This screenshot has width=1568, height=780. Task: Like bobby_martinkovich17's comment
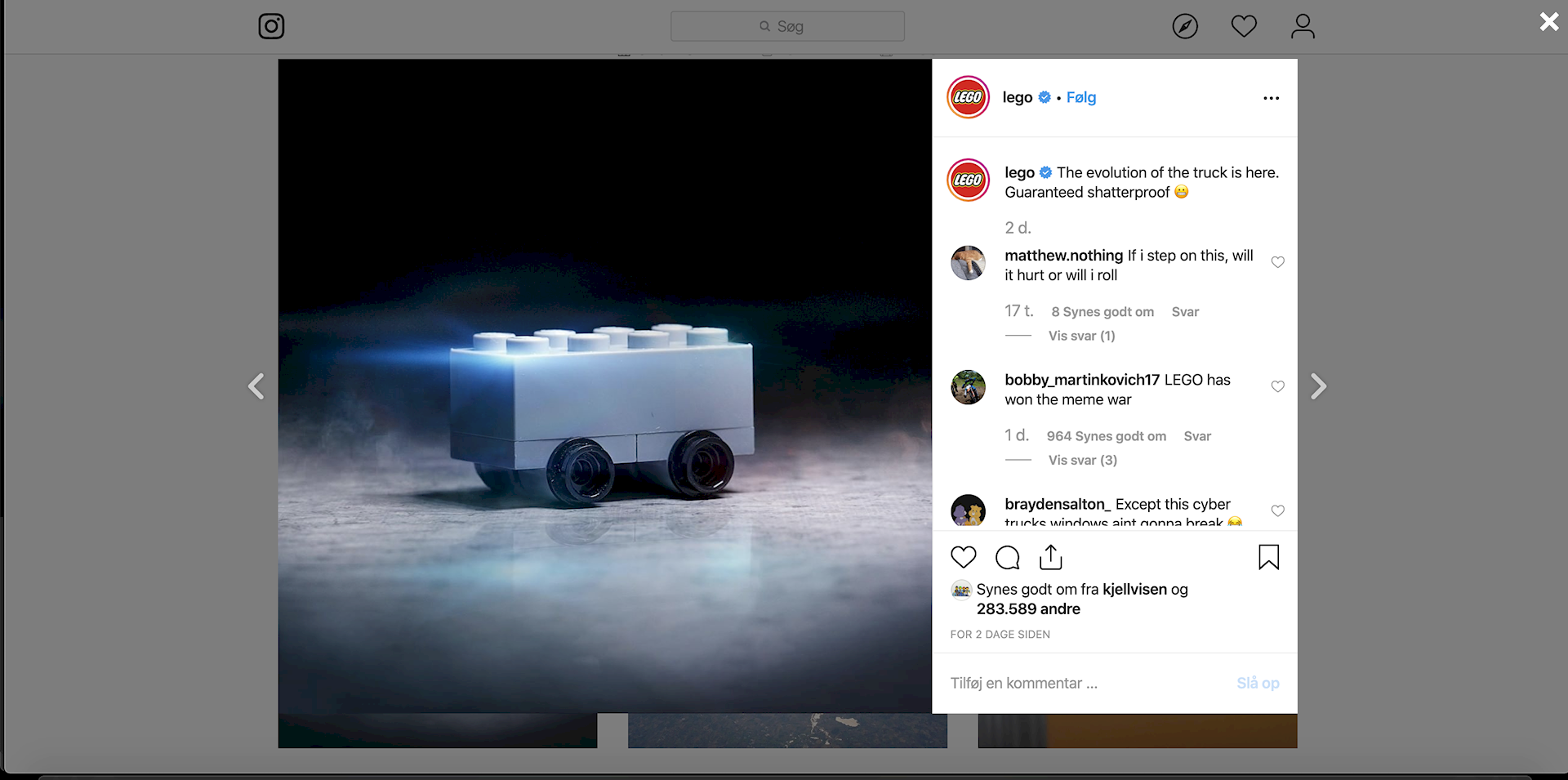pos(1278,386)
